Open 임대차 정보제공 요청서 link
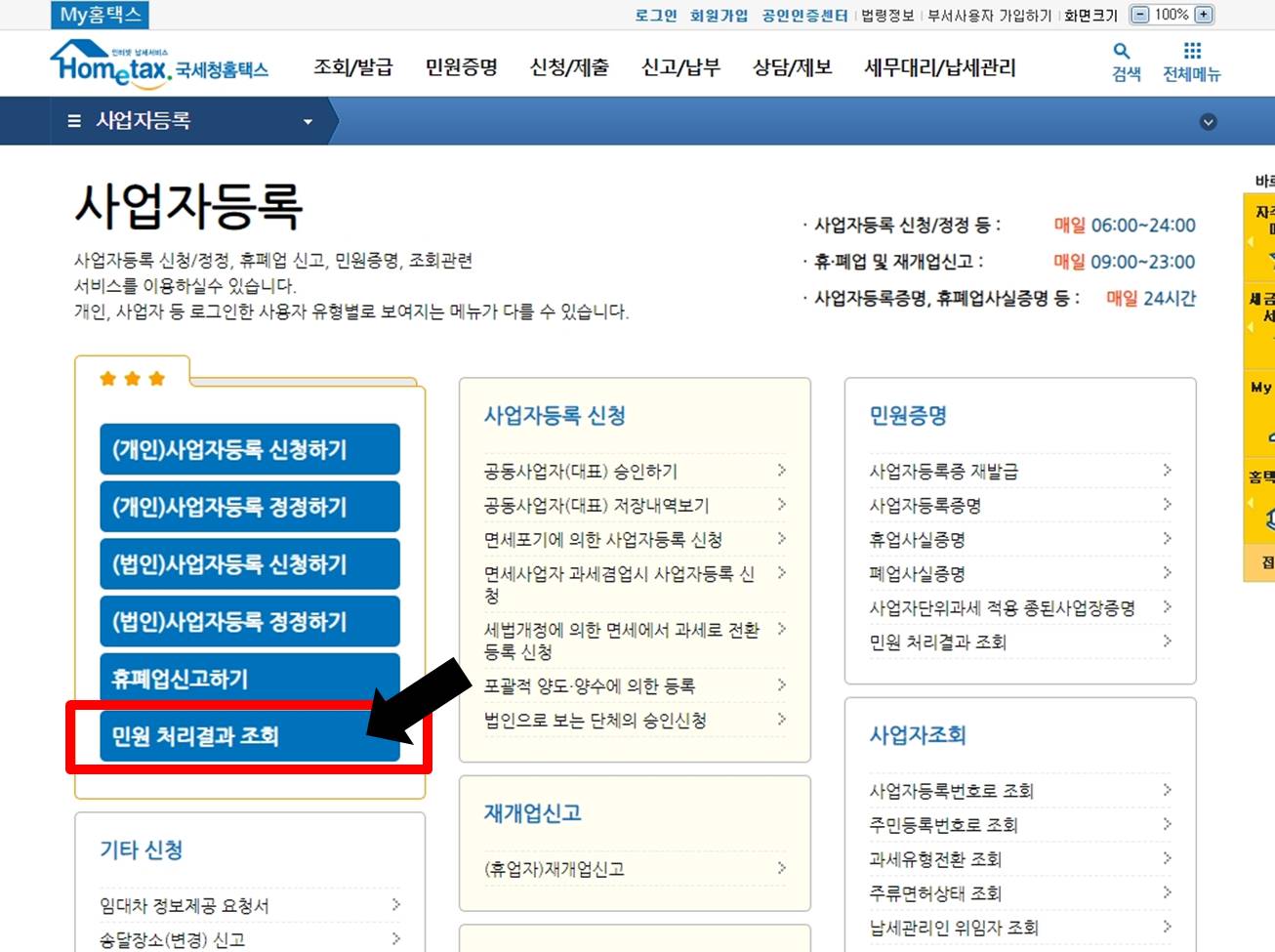Viewport: 1275px width, 952px height. pos(185,906)
